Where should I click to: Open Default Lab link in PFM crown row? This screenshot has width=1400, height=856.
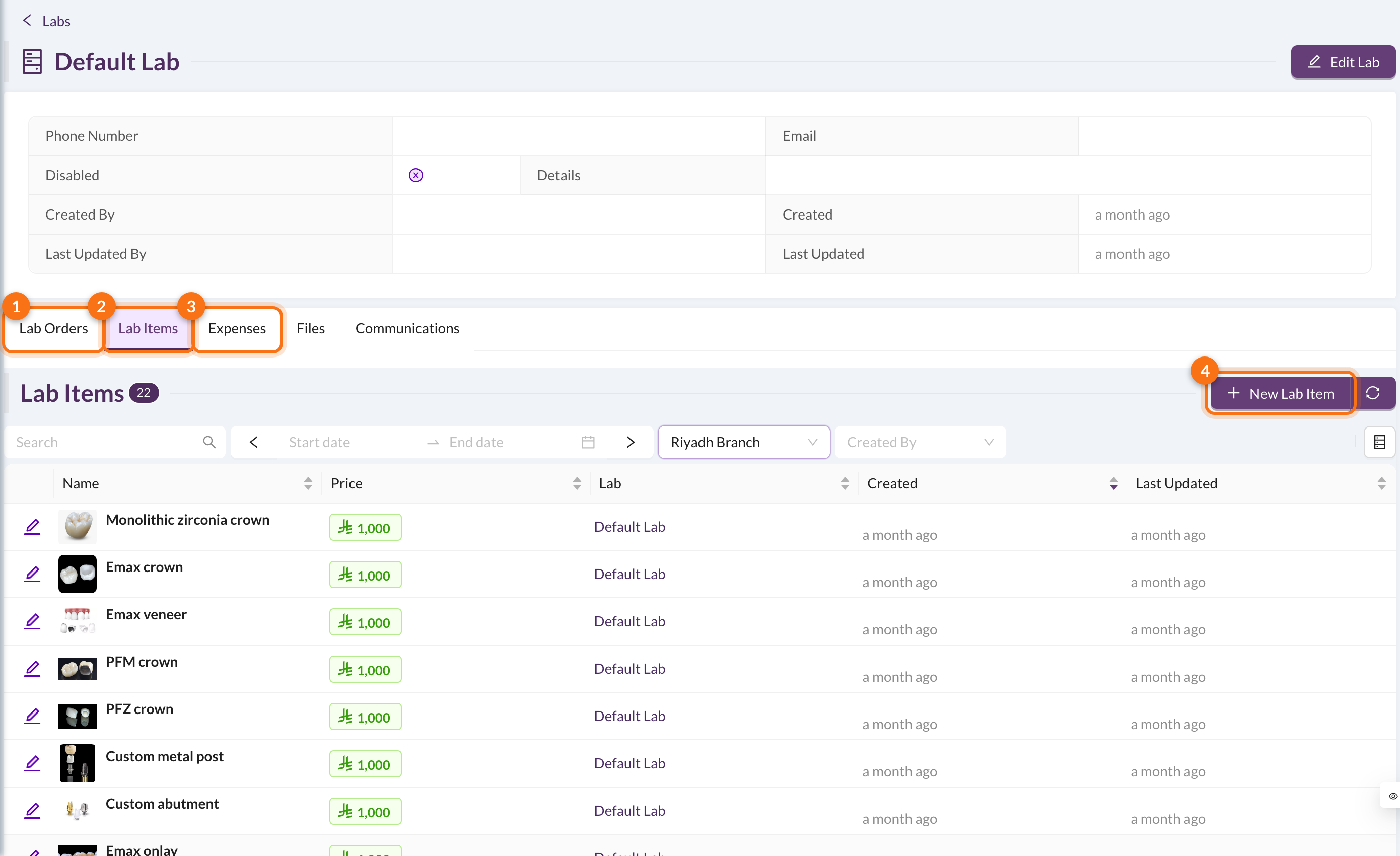(x=629, y=669)
